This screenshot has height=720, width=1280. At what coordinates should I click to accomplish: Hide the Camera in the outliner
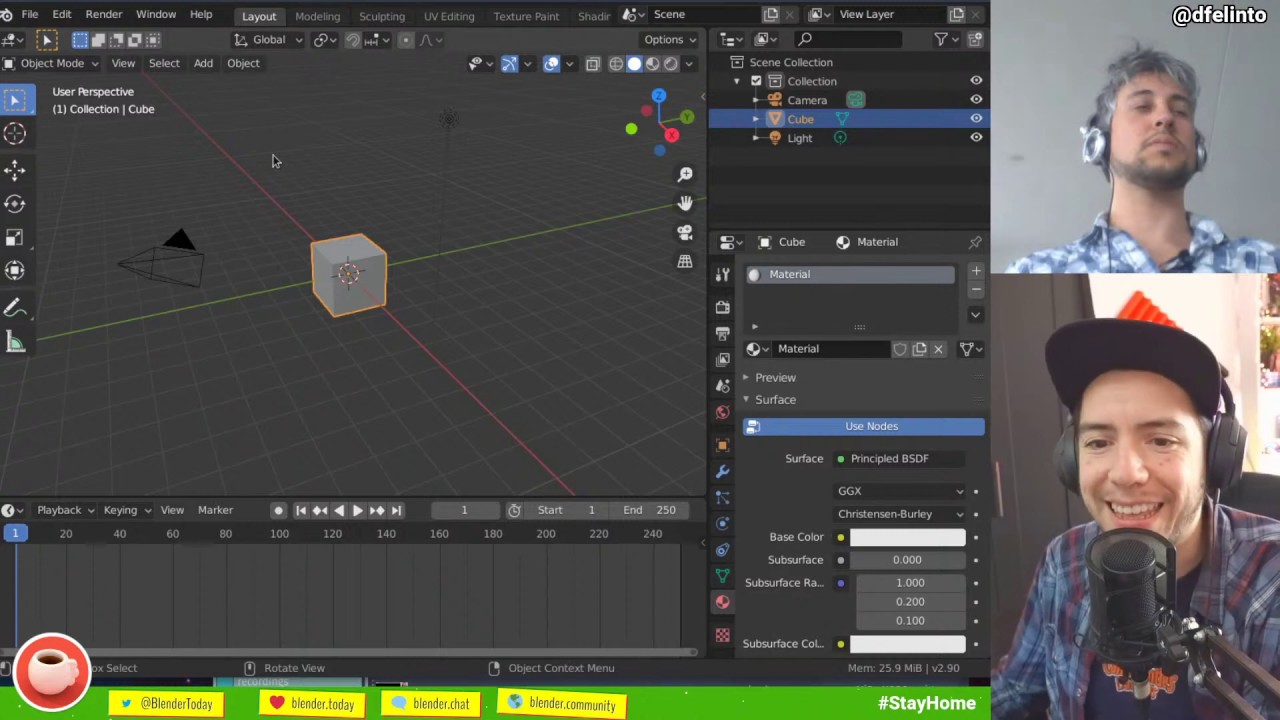976,100
